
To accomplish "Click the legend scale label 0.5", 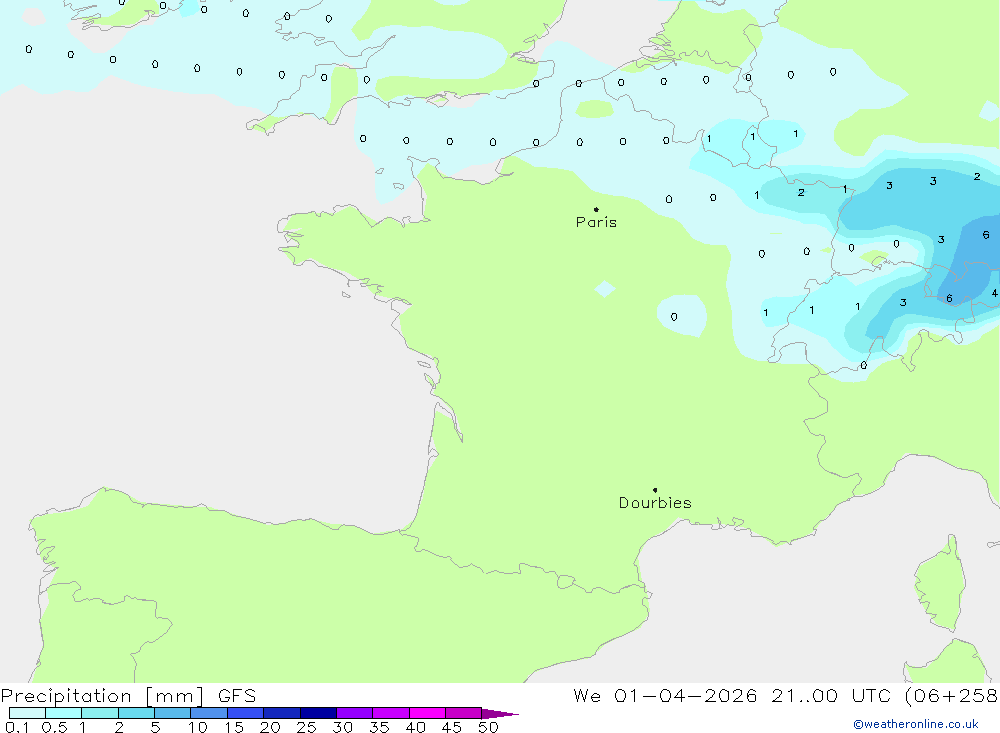I will [x=54, y=727].
